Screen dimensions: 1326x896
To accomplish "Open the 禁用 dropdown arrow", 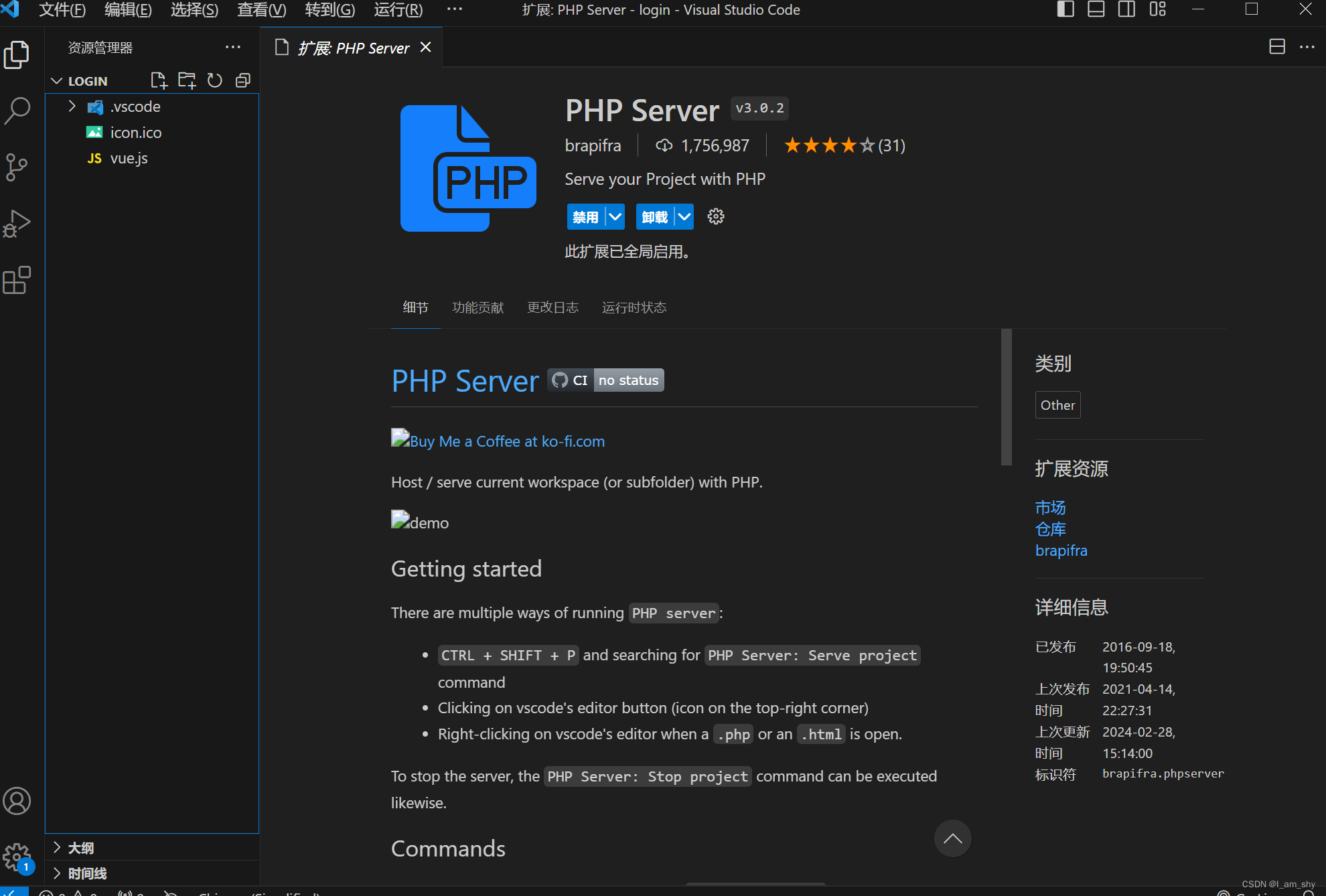I will pos(615,217).
